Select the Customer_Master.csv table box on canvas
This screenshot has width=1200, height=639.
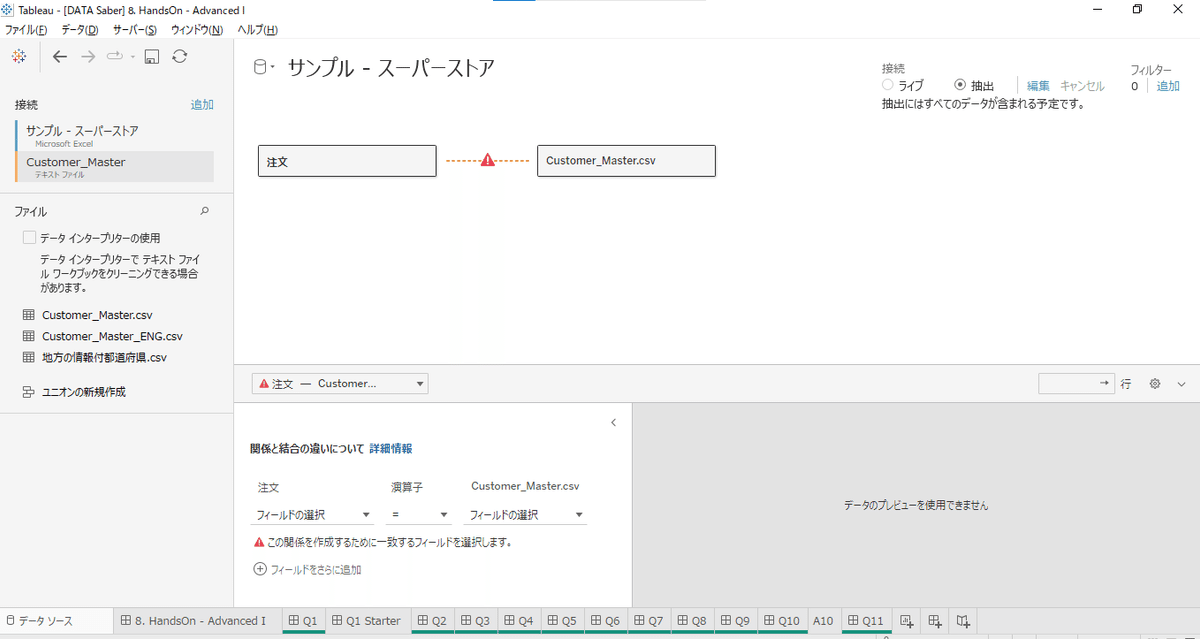[626, 161]
